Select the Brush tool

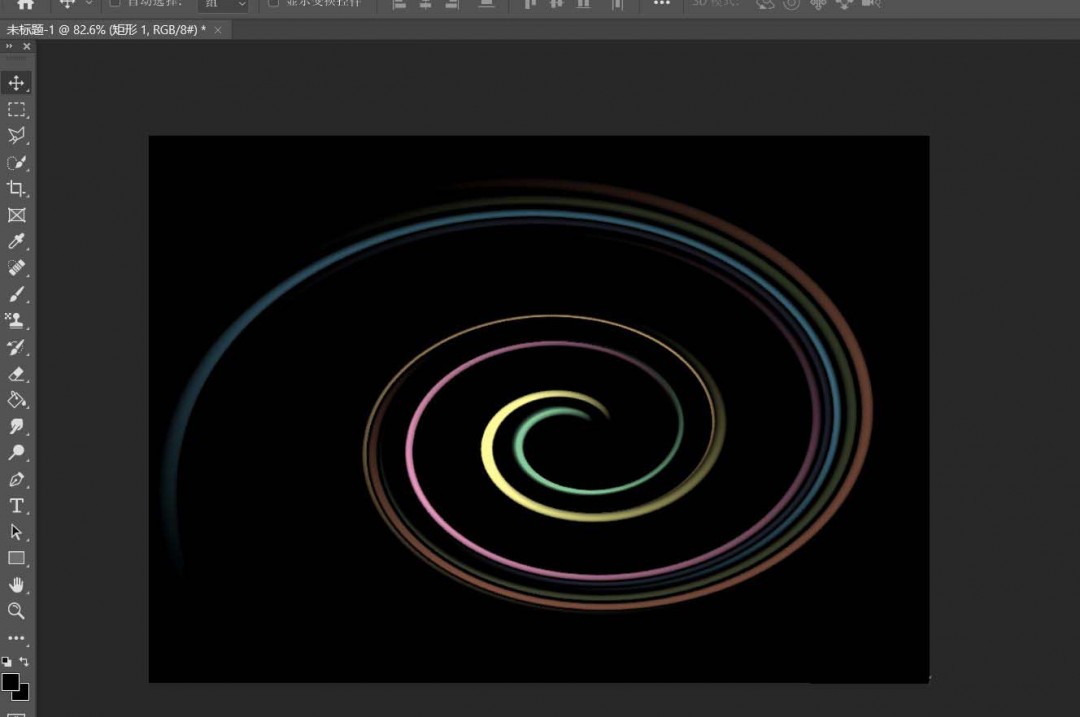click(x=17, y=294)
